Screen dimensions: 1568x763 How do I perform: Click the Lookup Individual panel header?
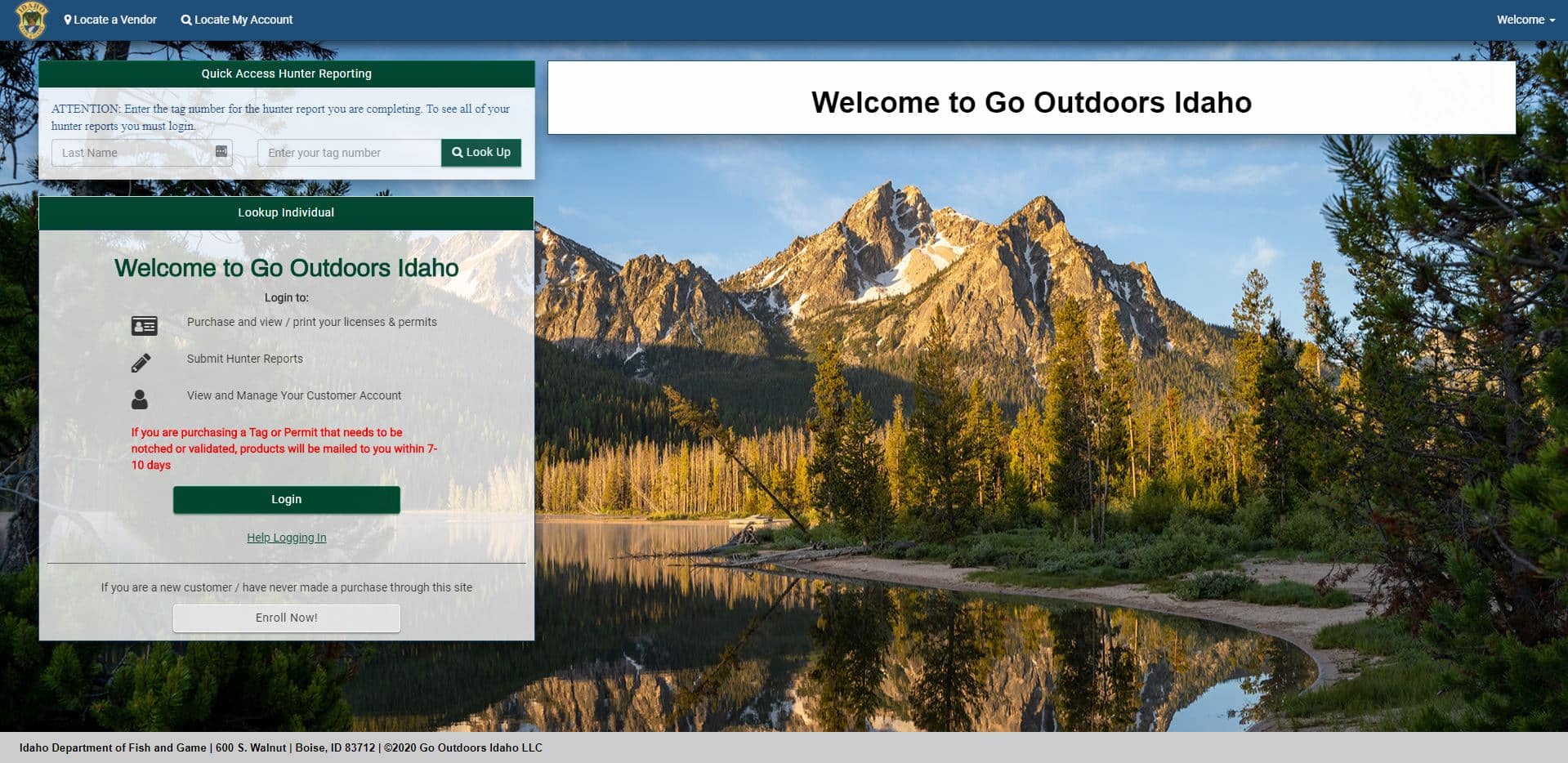point(287,212)
